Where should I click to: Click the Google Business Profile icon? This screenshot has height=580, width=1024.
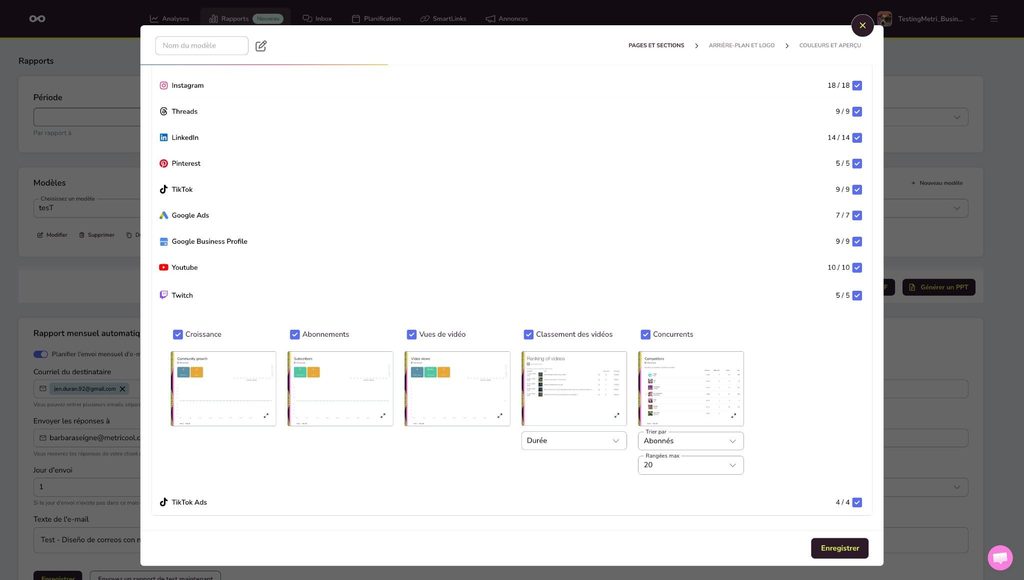tap(163, 242)
